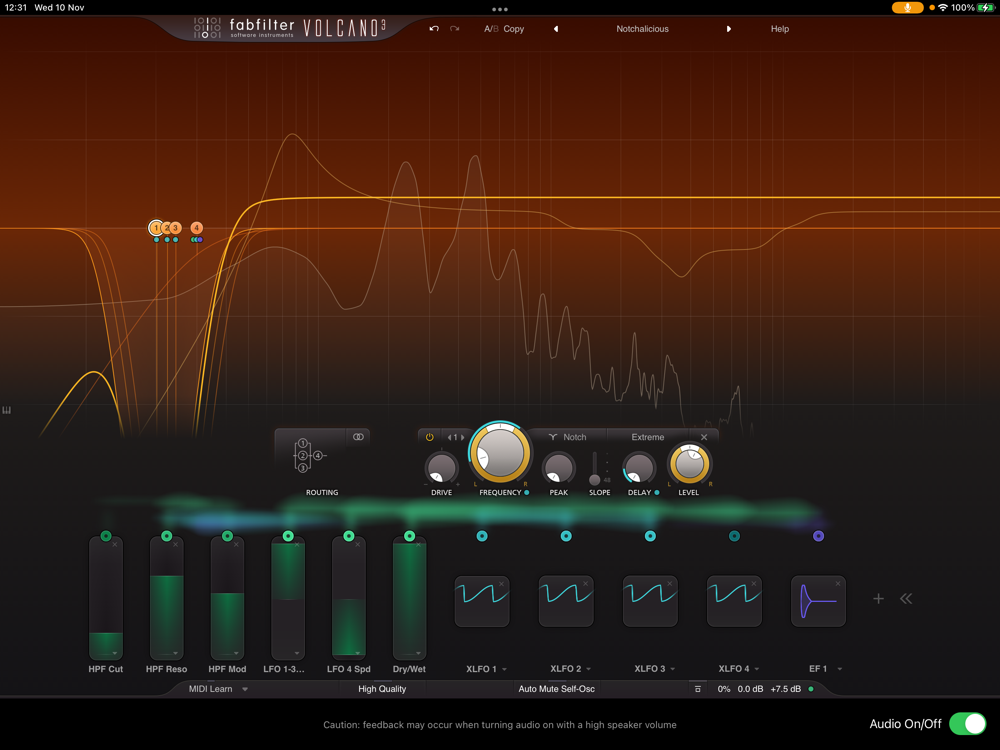Click MIDI Learn
The image size is (1000, 750).
pyautogui.click(x=210, y=689)
